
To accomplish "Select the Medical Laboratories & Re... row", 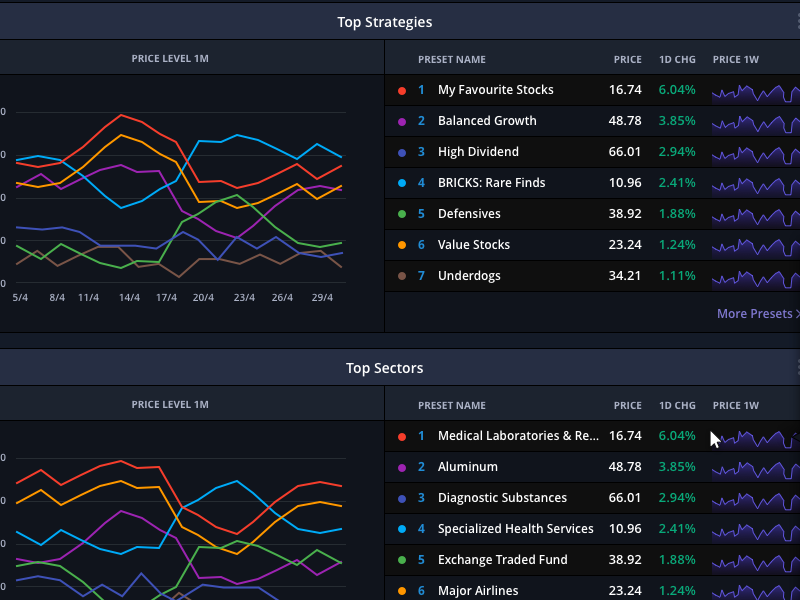I will (x=592, y=436).
